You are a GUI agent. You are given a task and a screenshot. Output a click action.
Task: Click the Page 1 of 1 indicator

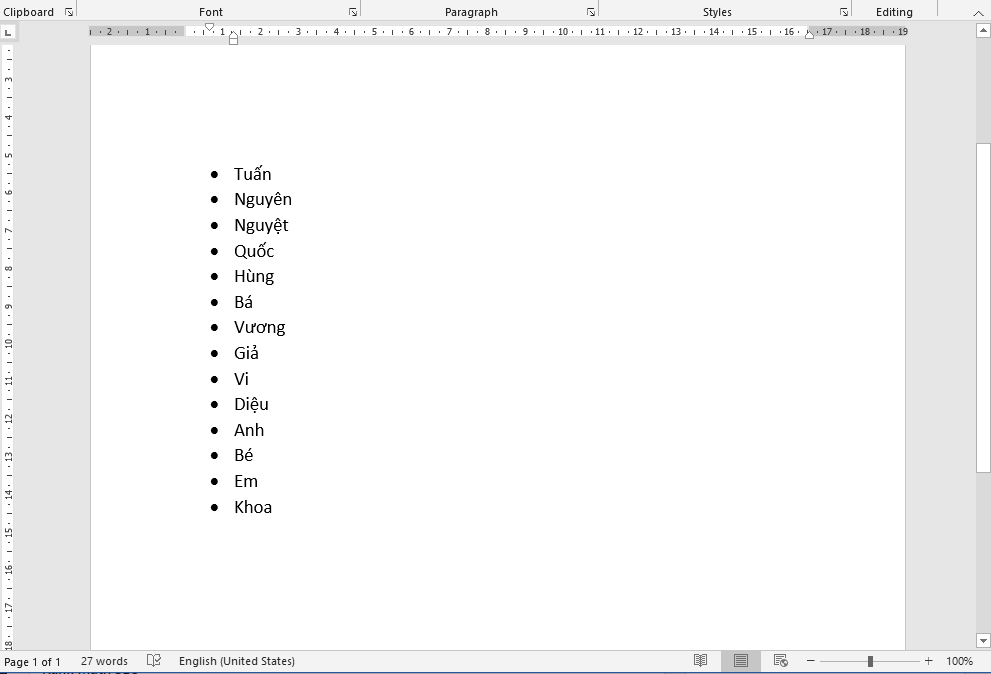(x=32, y=661)
